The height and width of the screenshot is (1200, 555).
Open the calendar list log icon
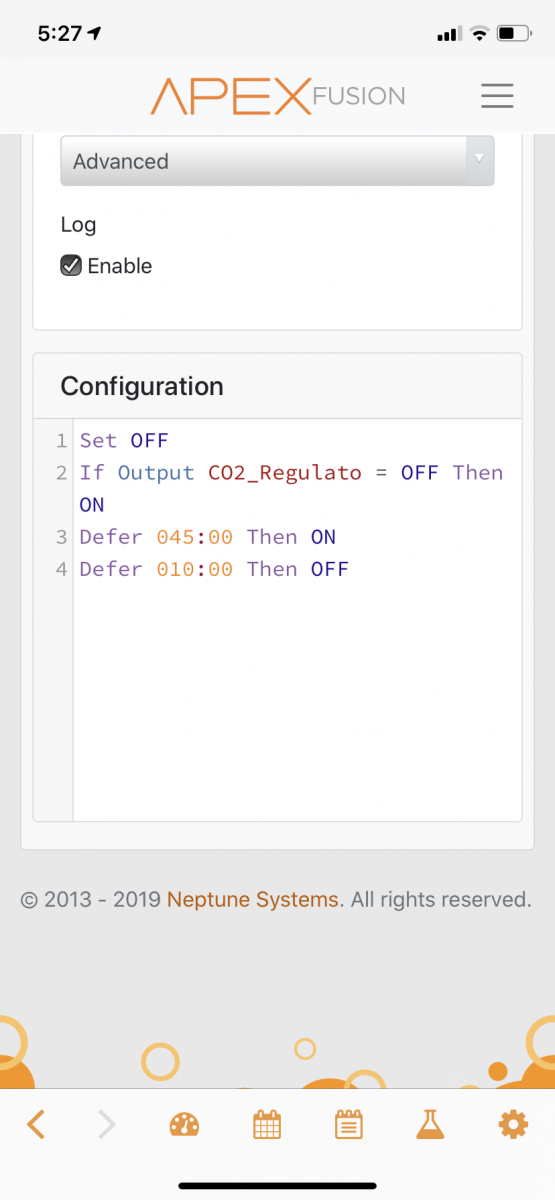tap(348, 1125)
